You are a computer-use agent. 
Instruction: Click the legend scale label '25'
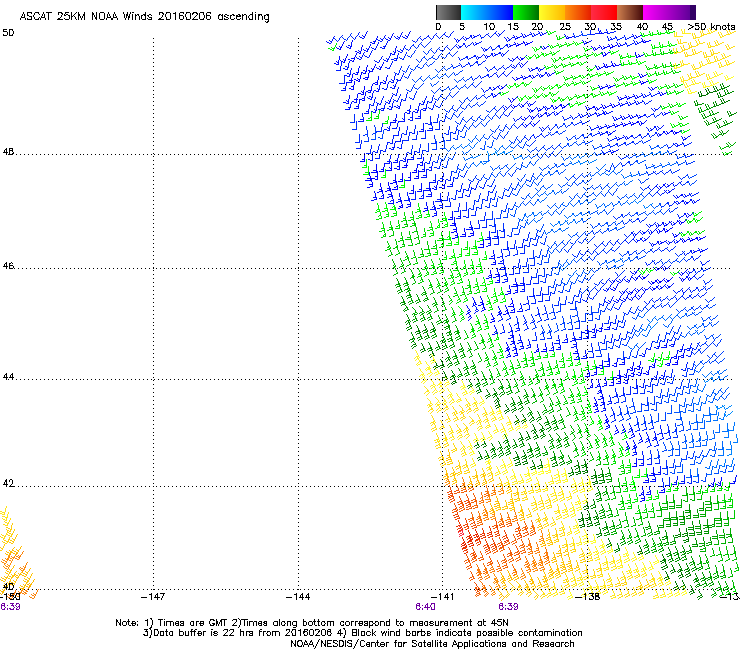pos(564,27)
